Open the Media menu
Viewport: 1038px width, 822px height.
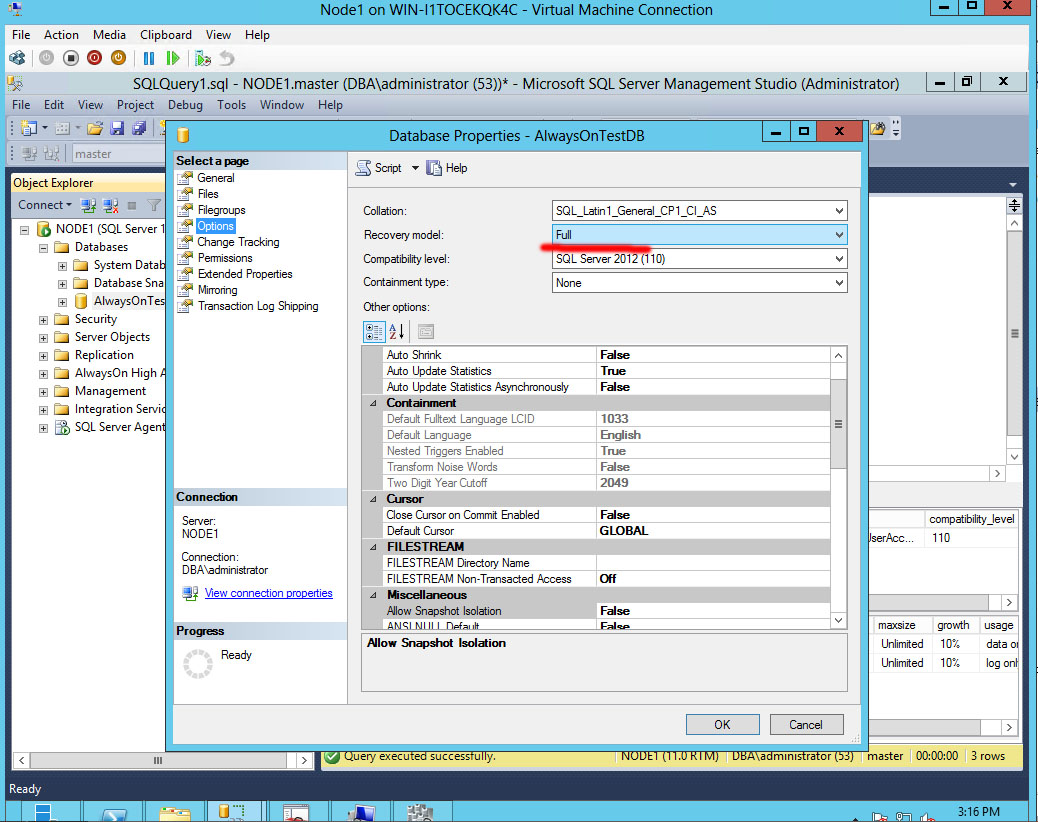(109, 34)
